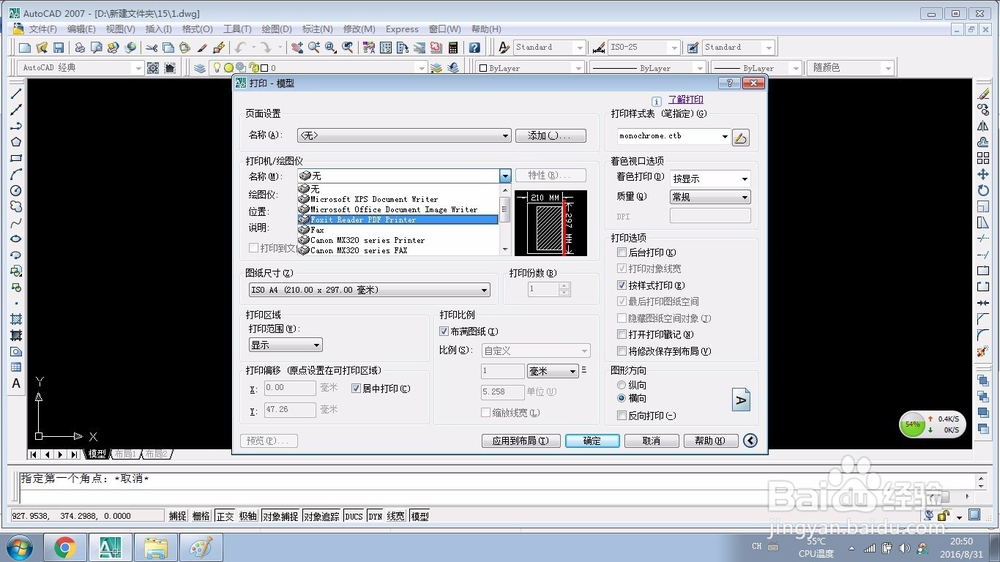Enable the 将修改保存到布局 checkbox
The image size is (1000, 562).
point(622,351)
